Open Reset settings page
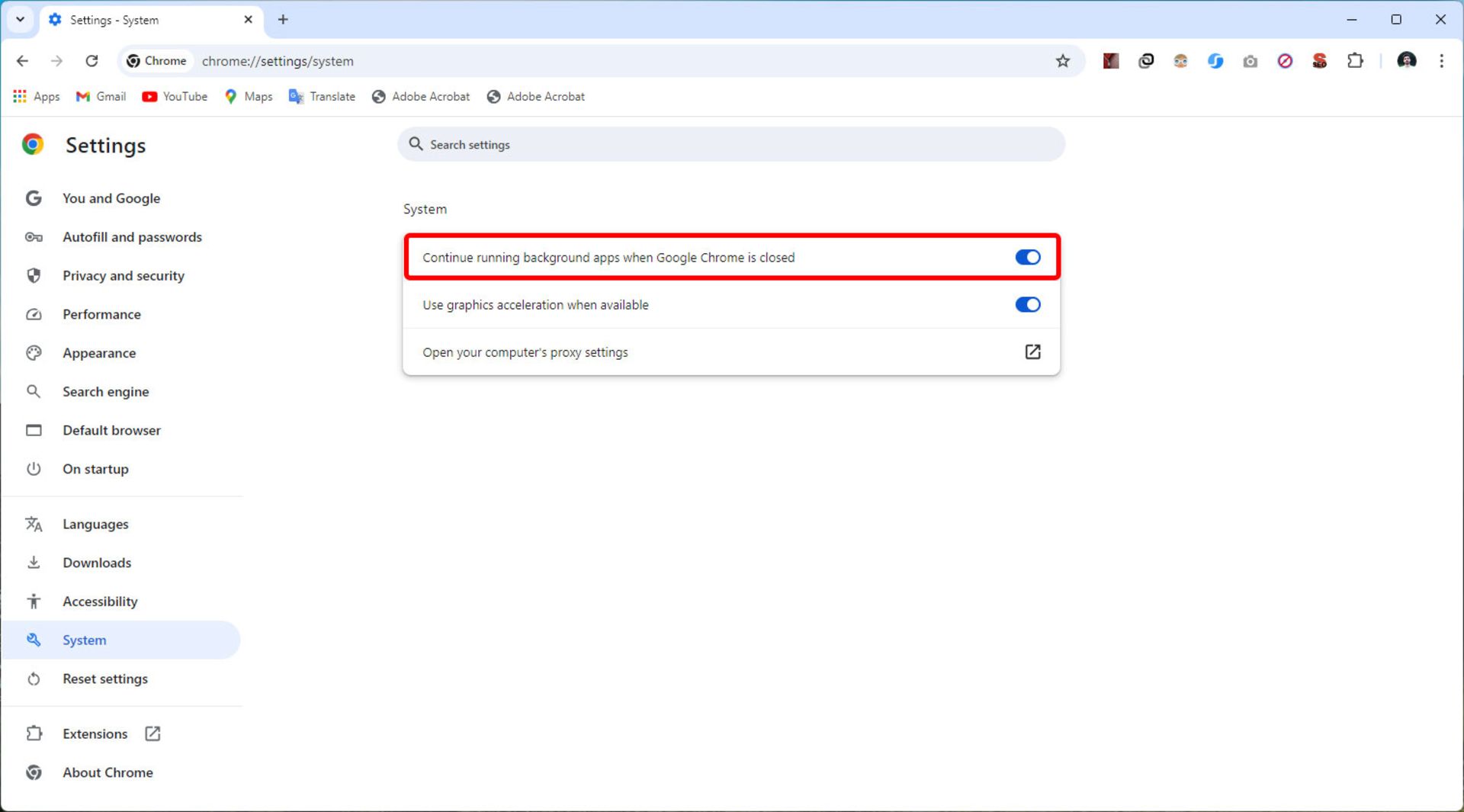This screenshot has width=1464, height=812. (x=105, y=679)
